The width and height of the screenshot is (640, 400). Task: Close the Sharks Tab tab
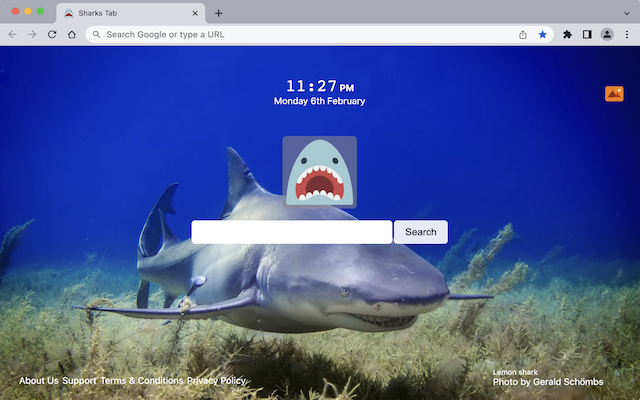(x=195, y=13)
